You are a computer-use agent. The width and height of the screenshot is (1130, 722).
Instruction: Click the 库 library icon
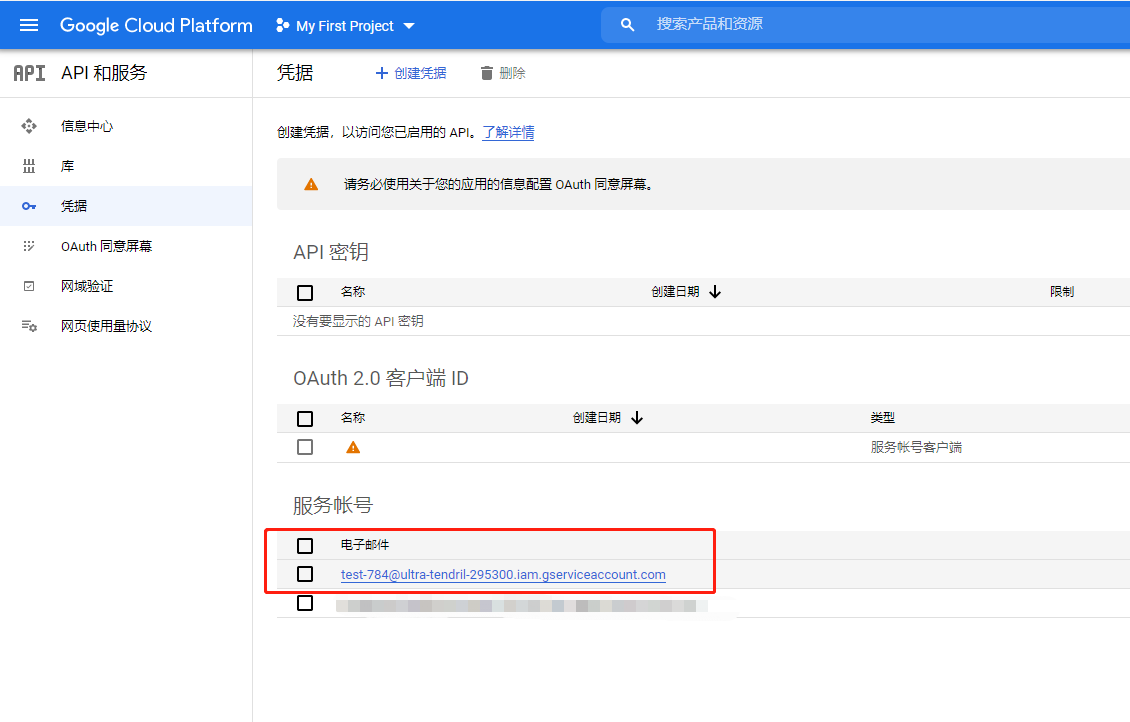29,166
